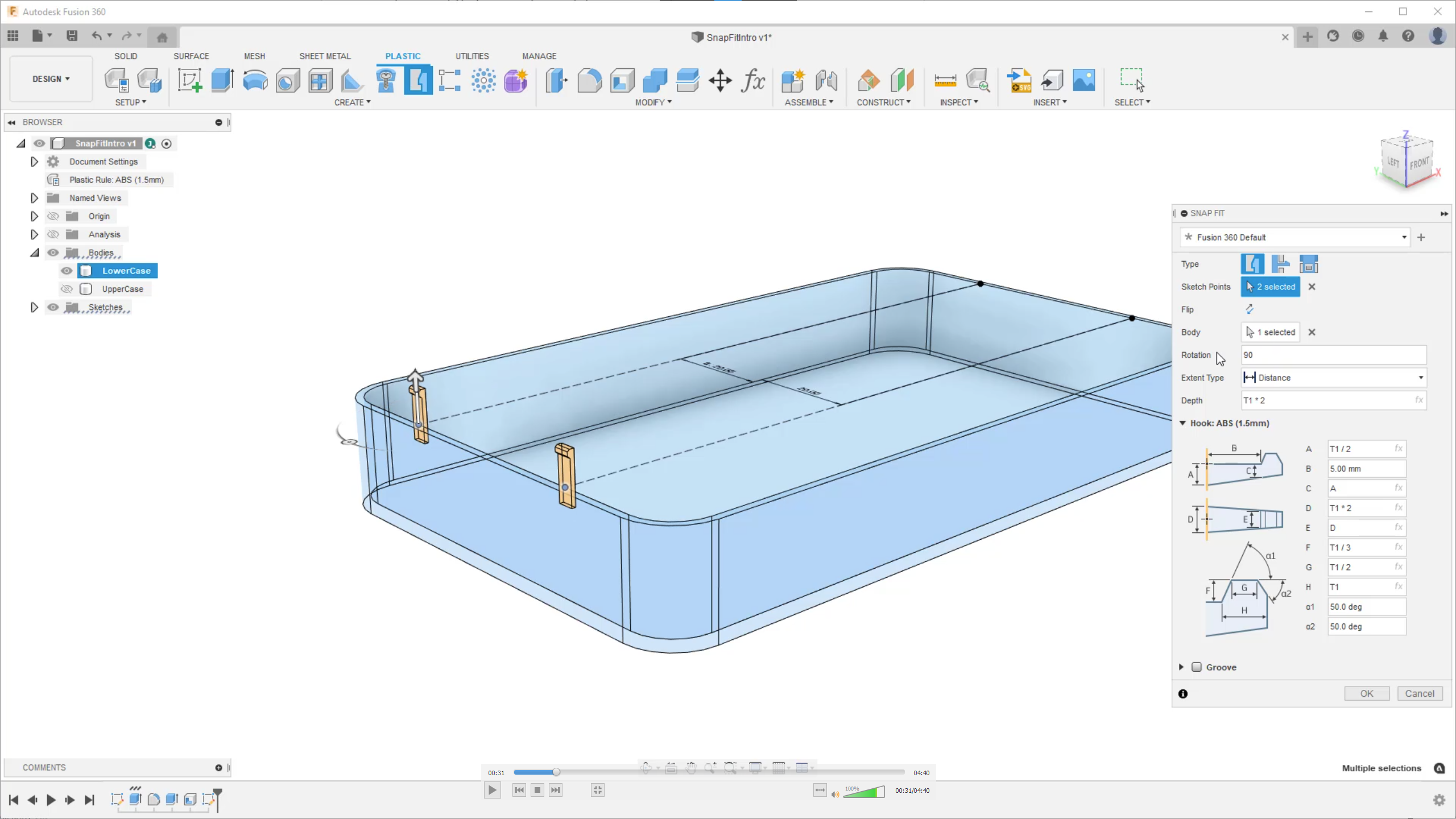Image resolution: width=1456 pixels, height=819 pixels.
Task: Select the Volumetric Lattice tool
Action: tap(483, 80)
